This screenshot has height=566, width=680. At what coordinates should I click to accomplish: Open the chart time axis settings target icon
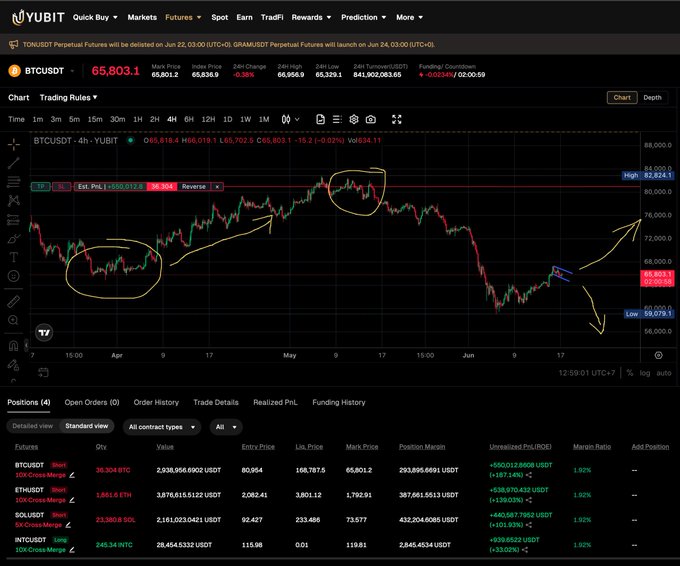[x=658, y=355]
